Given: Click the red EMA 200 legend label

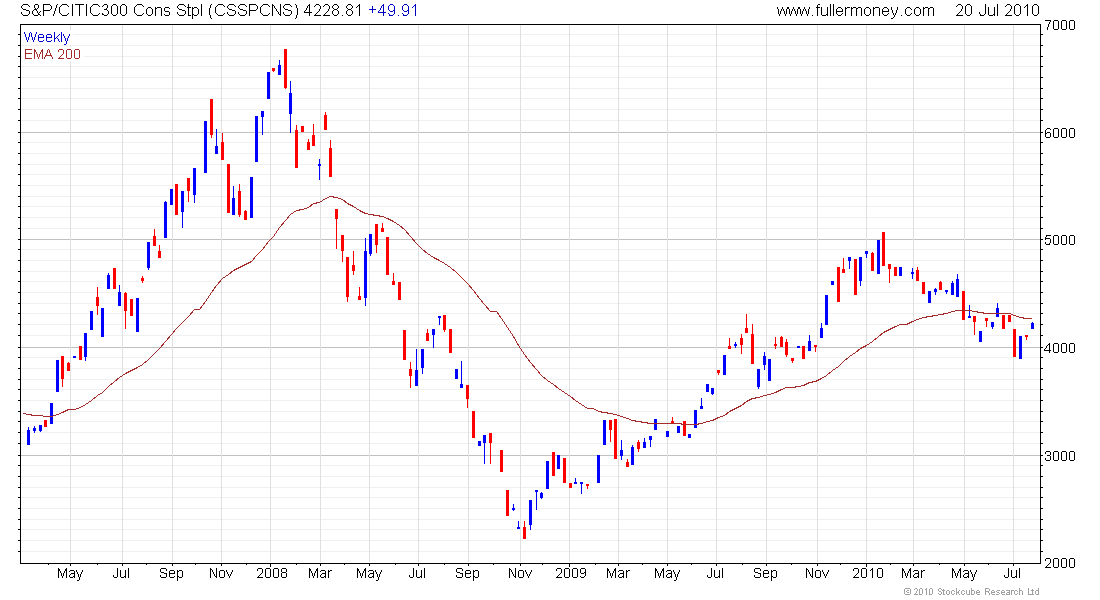Looking at the screenshot, I should pos(52,54).
